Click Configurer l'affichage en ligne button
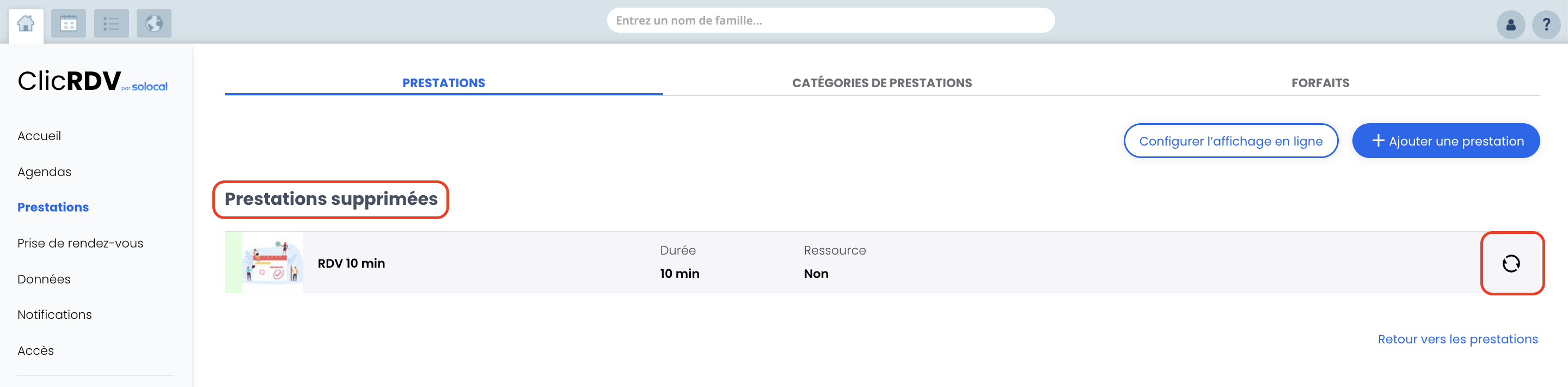This screenshot has height=387, width=1568. click(x=1231, y=141)
